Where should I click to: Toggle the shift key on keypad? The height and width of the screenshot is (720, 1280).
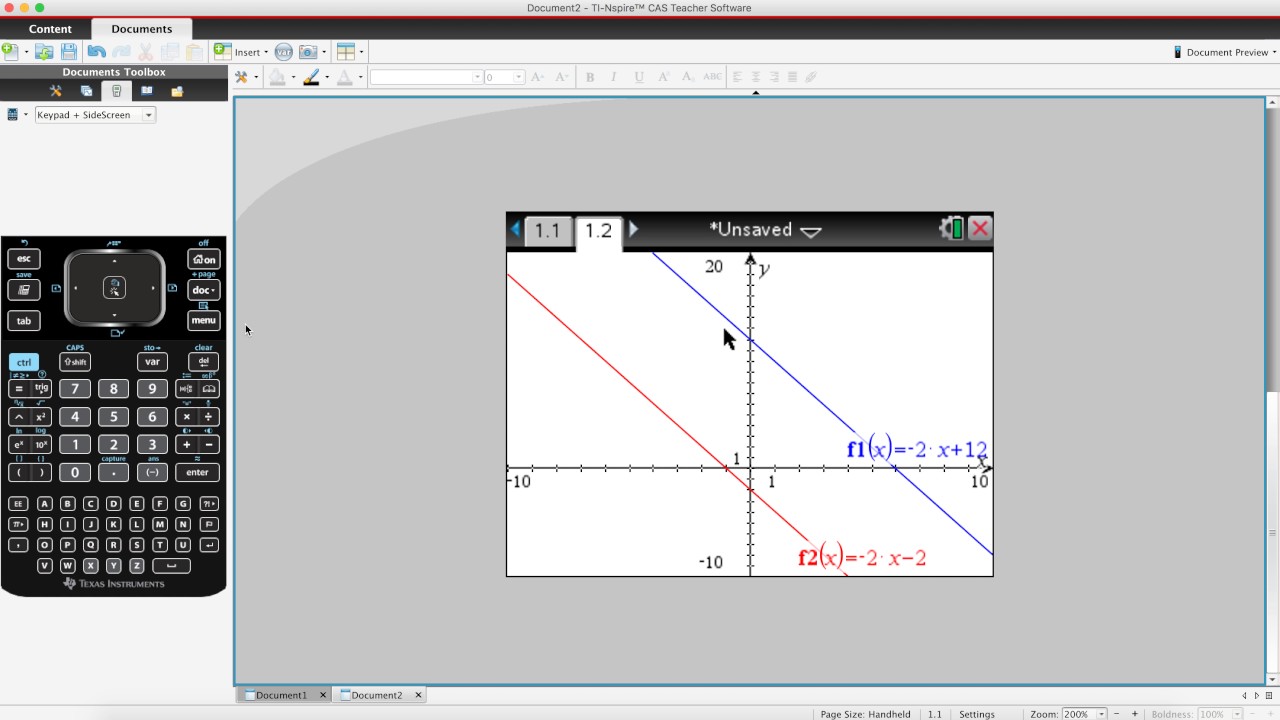click(75, 362)
